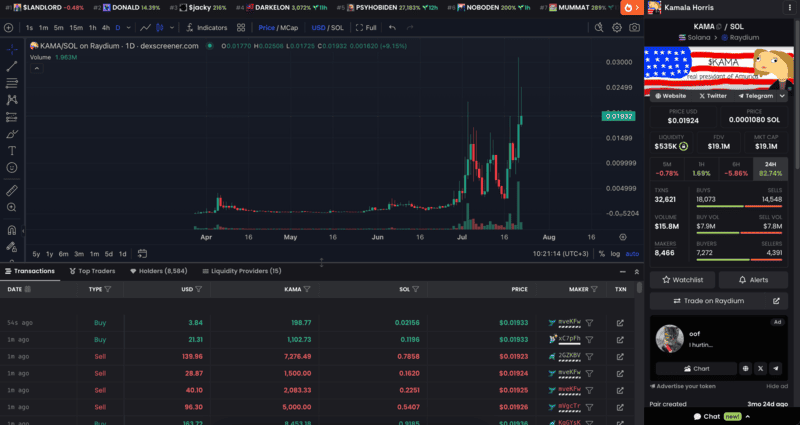Activate the zoom in tool
Screen dimensions: 800x425
coord(12,207)
